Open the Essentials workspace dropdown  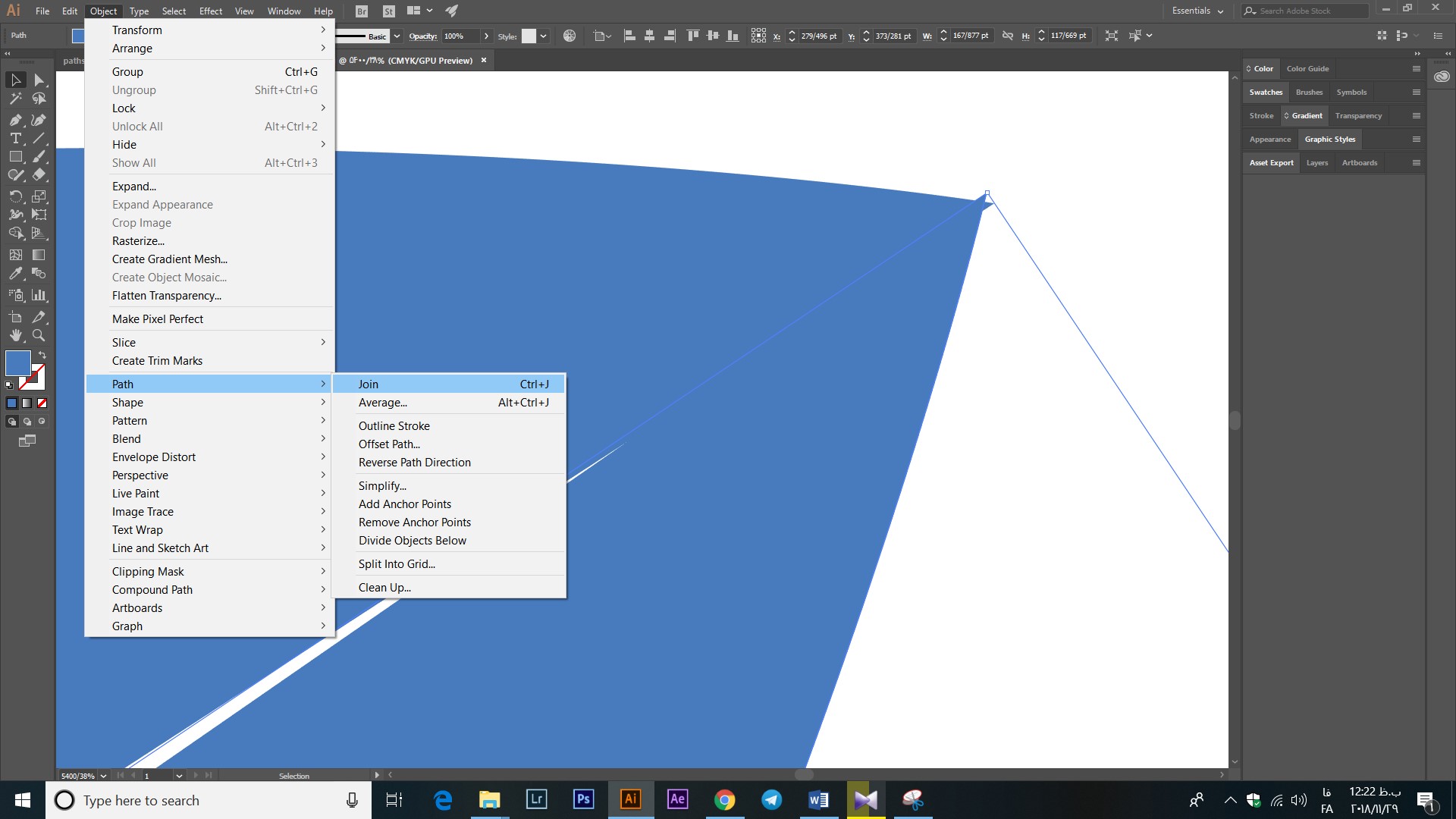pos(1197,11)
